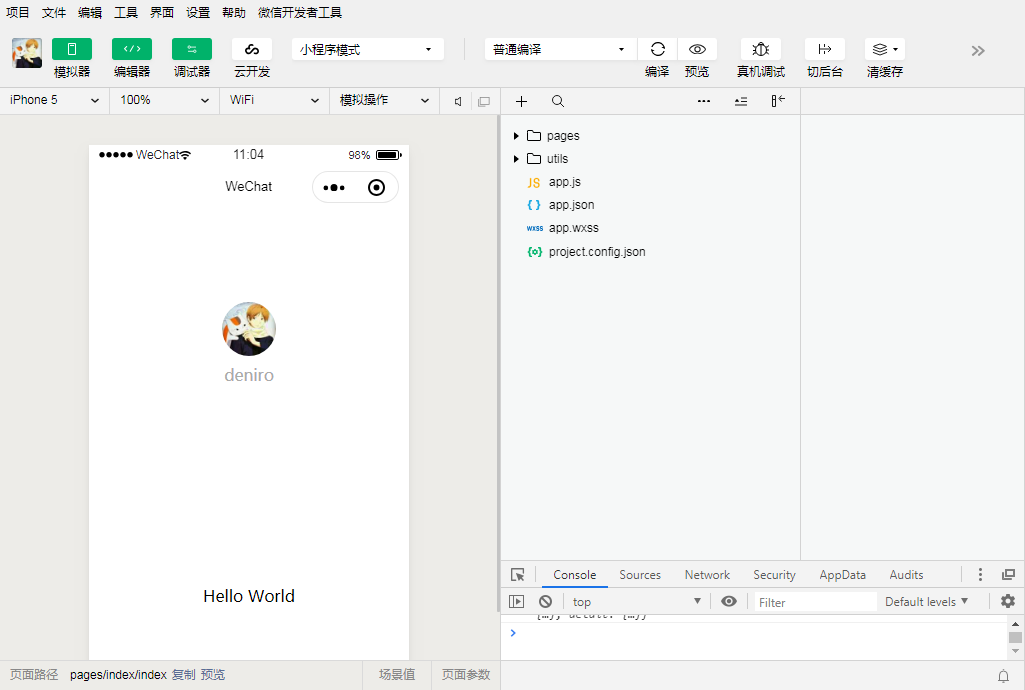Switch to the Network tab
This screenshot has width=1025, height=690.
(707, 575)
